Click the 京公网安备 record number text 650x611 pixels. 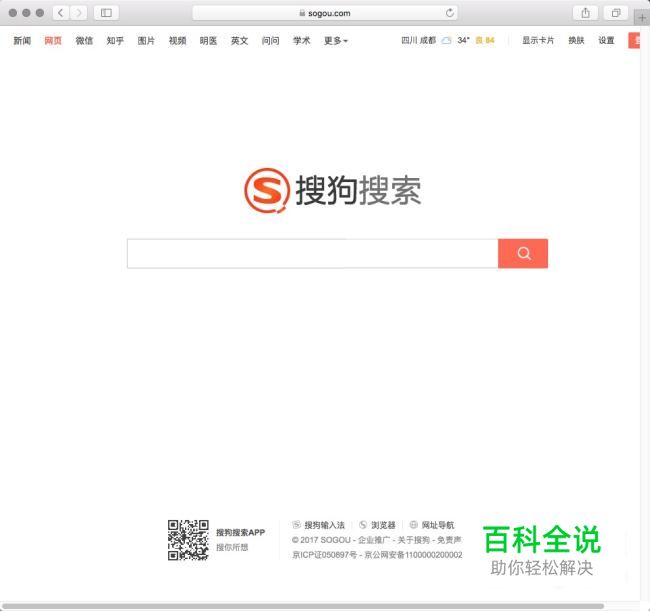click(x=413, y=555)
